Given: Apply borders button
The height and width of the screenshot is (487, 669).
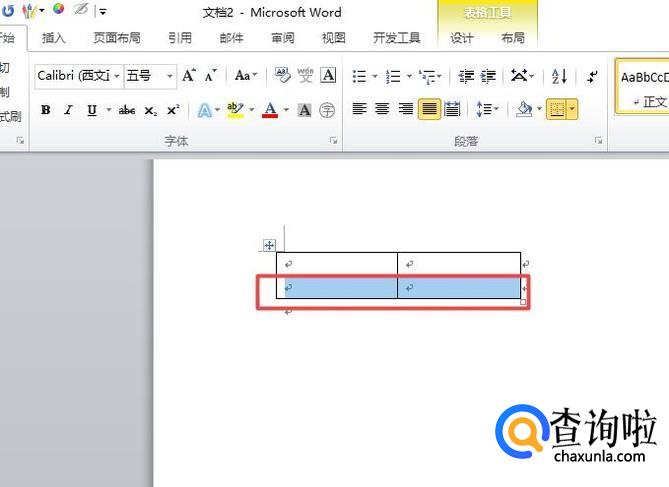Looking at the screenshot, I should click(x=557, y=109).
